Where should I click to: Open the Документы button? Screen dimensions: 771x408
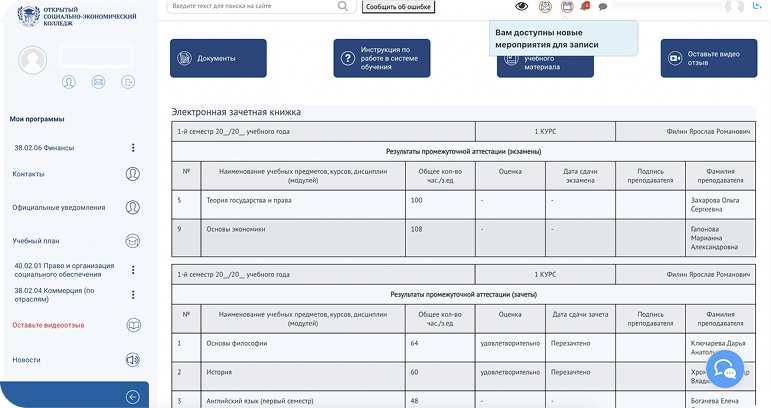218,58
